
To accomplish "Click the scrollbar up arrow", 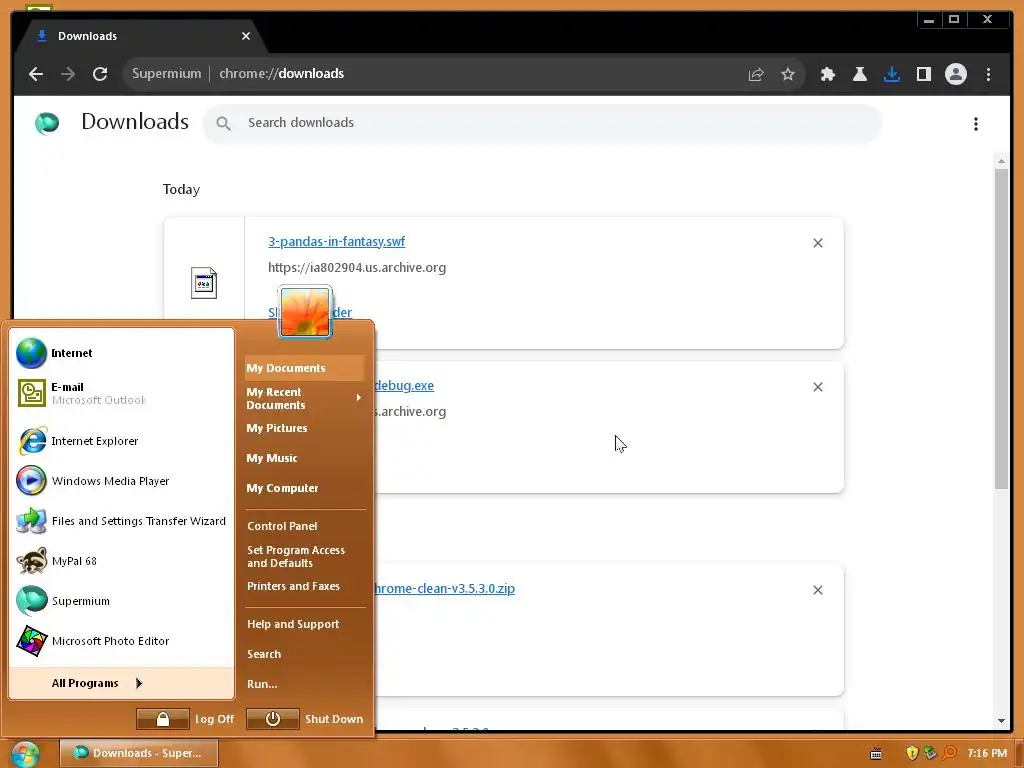I will point(1001,161).
